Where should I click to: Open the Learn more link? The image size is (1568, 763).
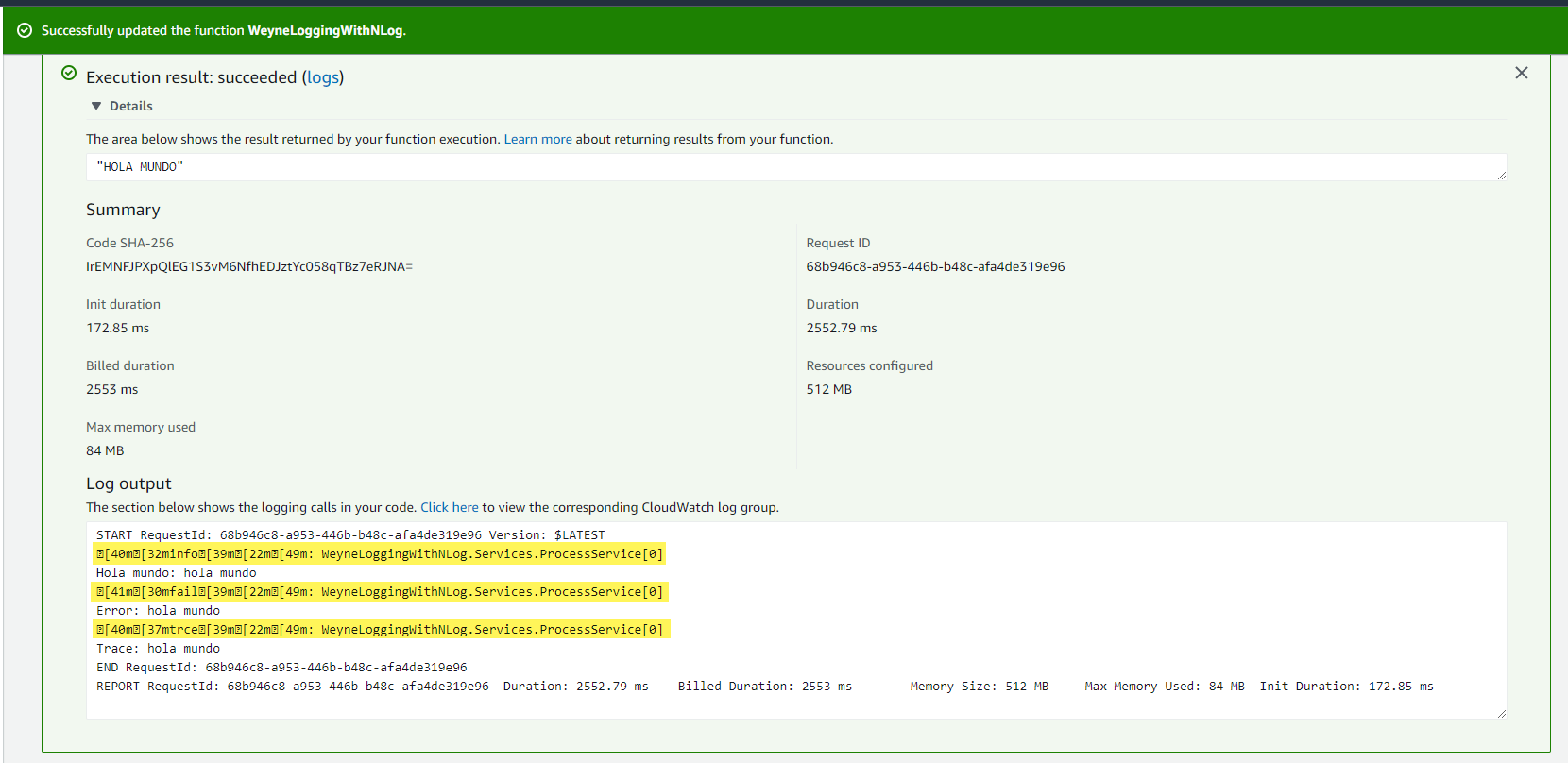537,139
